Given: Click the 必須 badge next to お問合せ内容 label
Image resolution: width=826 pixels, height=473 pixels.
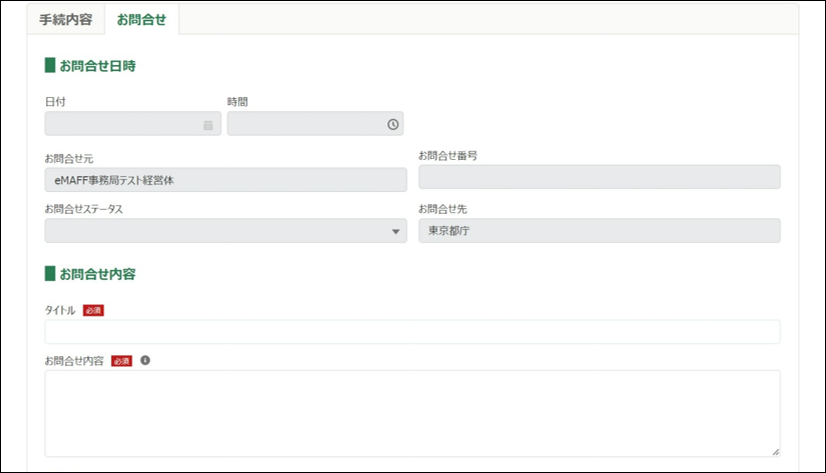Looking at the screenshot, I should pyautogui.click(x=122, y=361).
